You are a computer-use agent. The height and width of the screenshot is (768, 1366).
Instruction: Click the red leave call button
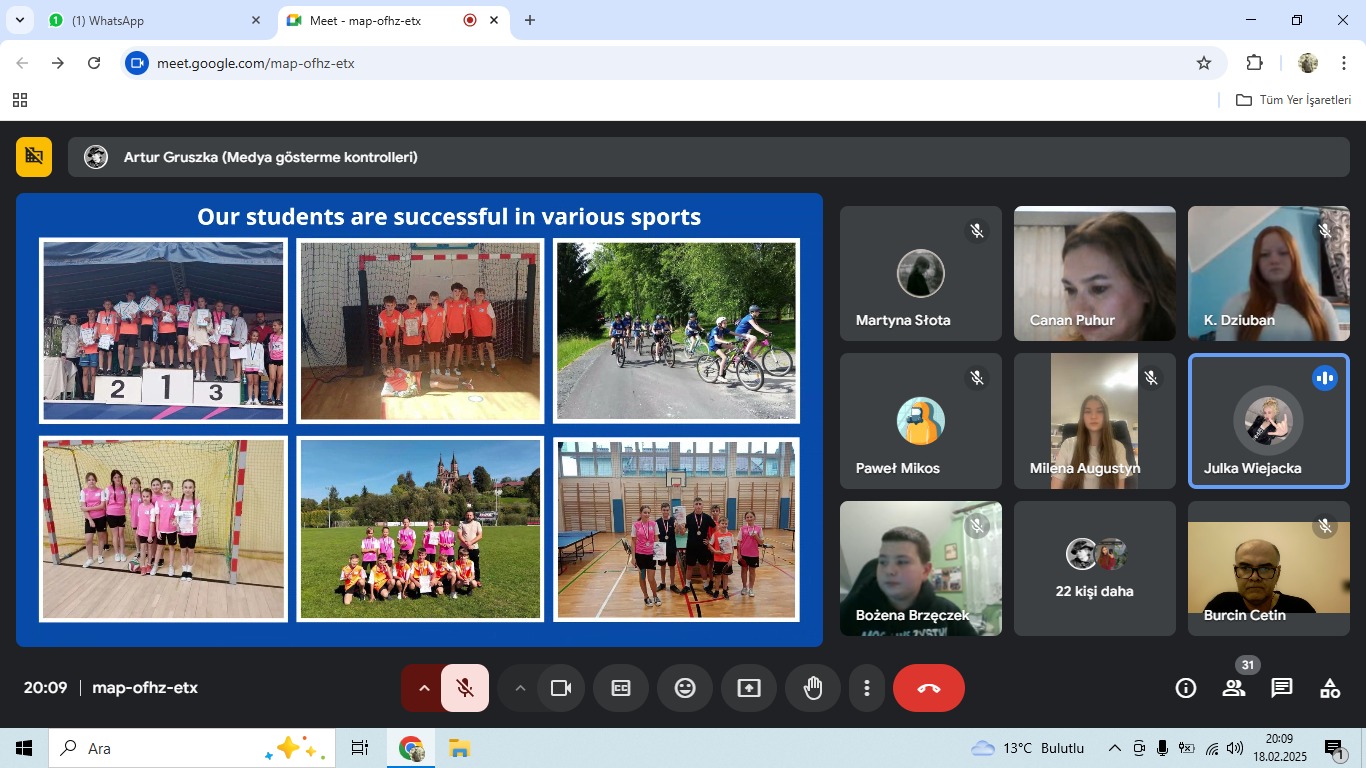tap(928, 688)
